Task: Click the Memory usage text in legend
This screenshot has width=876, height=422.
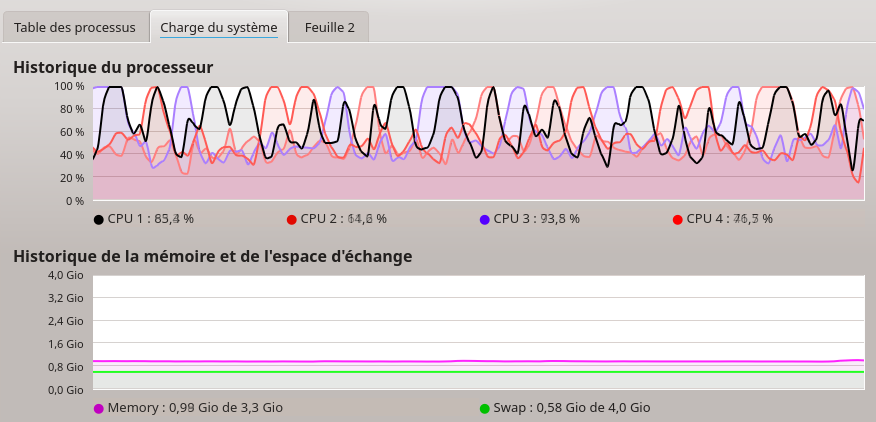Action: pyautogui.click(x=195, y=408)
